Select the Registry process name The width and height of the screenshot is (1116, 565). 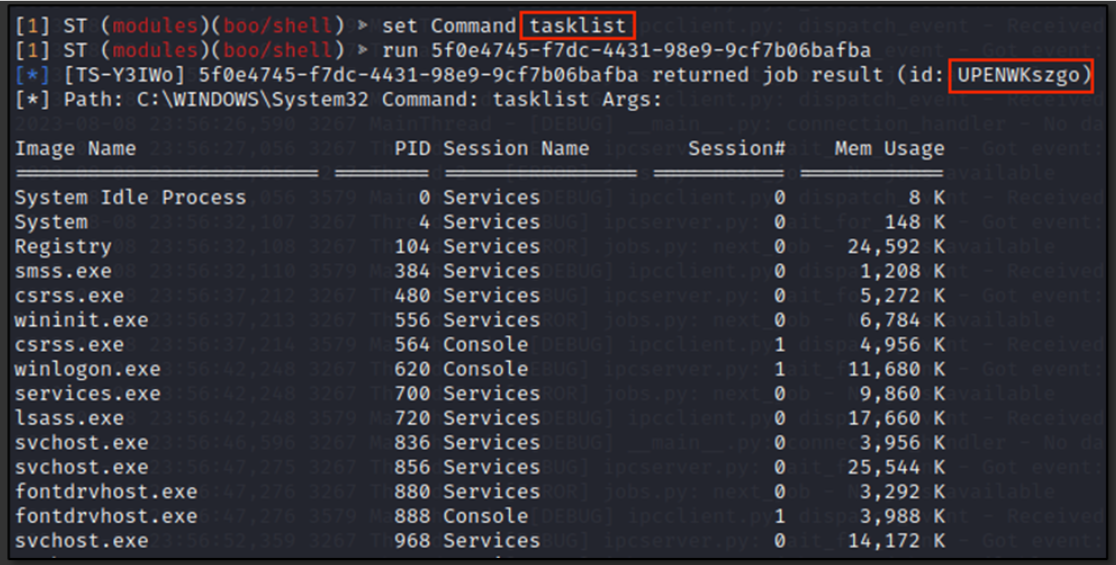pos(63,247)
